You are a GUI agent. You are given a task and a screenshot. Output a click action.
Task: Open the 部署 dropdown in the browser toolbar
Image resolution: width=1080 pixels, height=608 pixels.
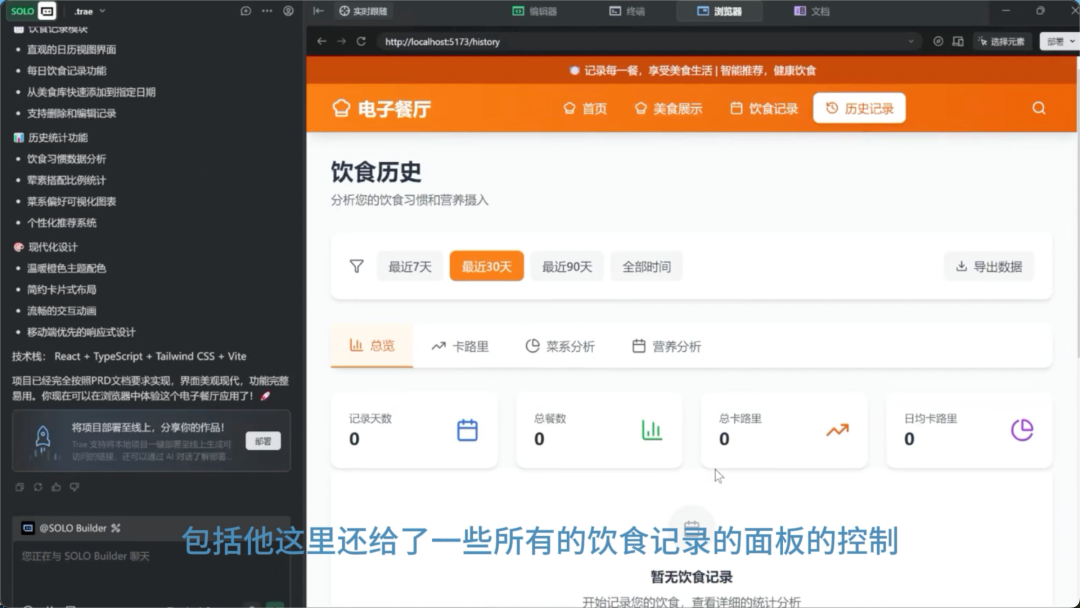(x=1059, y=41)
